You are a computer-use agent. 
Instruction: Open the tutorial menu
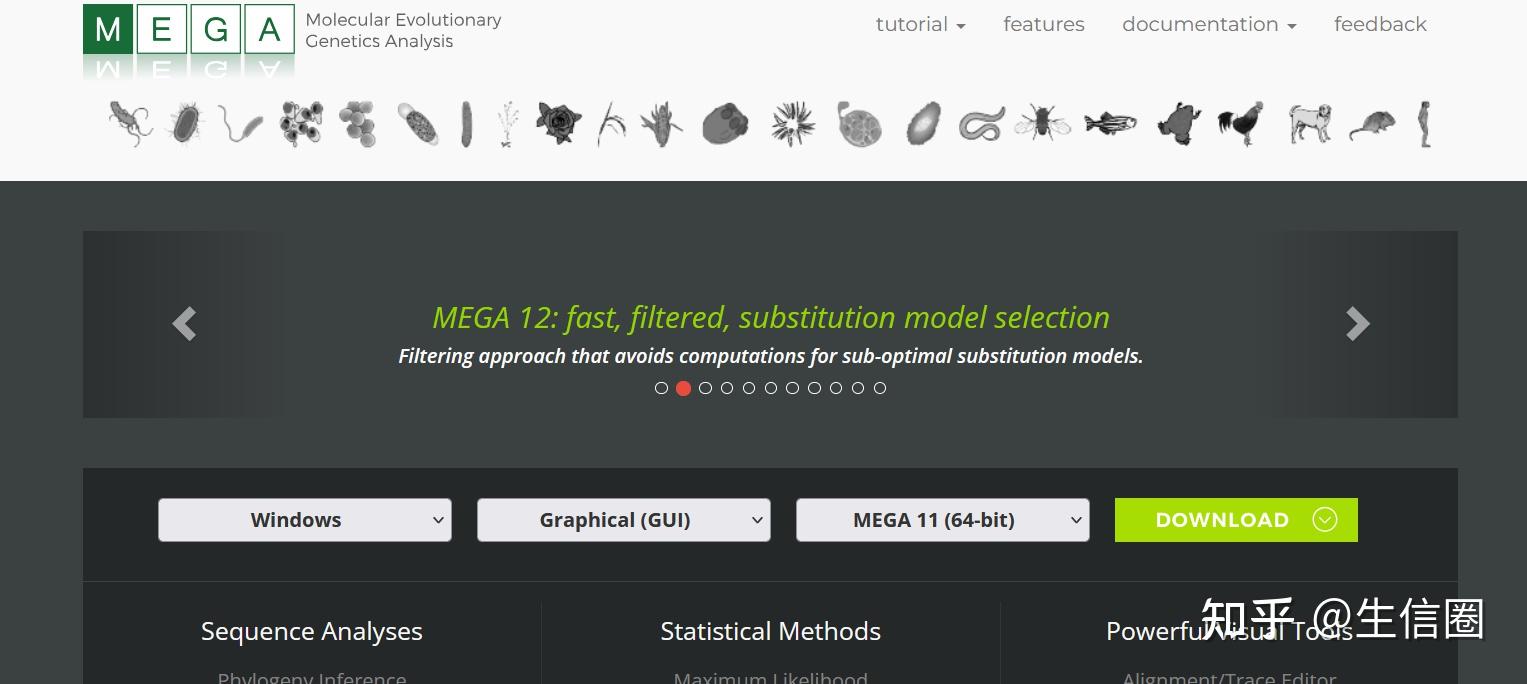[x=918, y=24]
